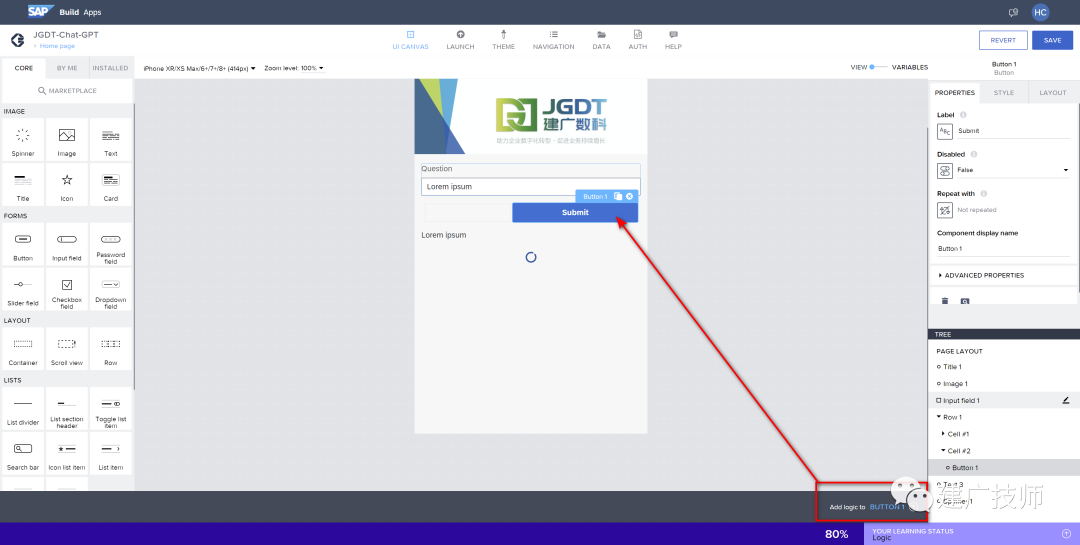Switch to the Properties tab
The width and height of the screenshot is (1080, 545).
tap(955, 92)
